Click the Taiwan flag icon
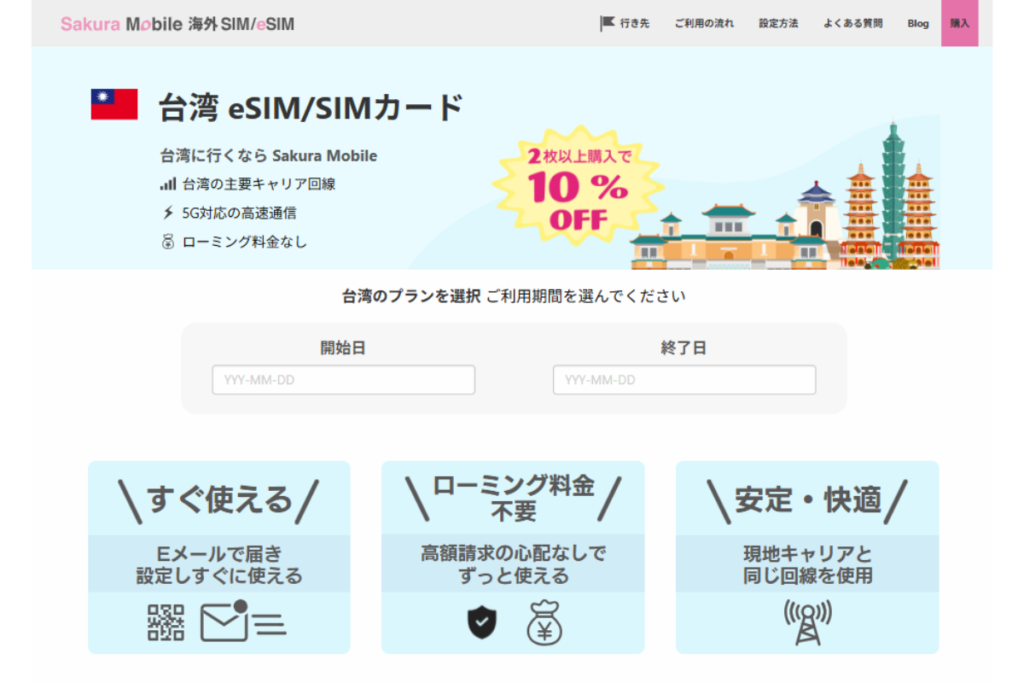The image size is (1024, 683). tap(114, 104)
